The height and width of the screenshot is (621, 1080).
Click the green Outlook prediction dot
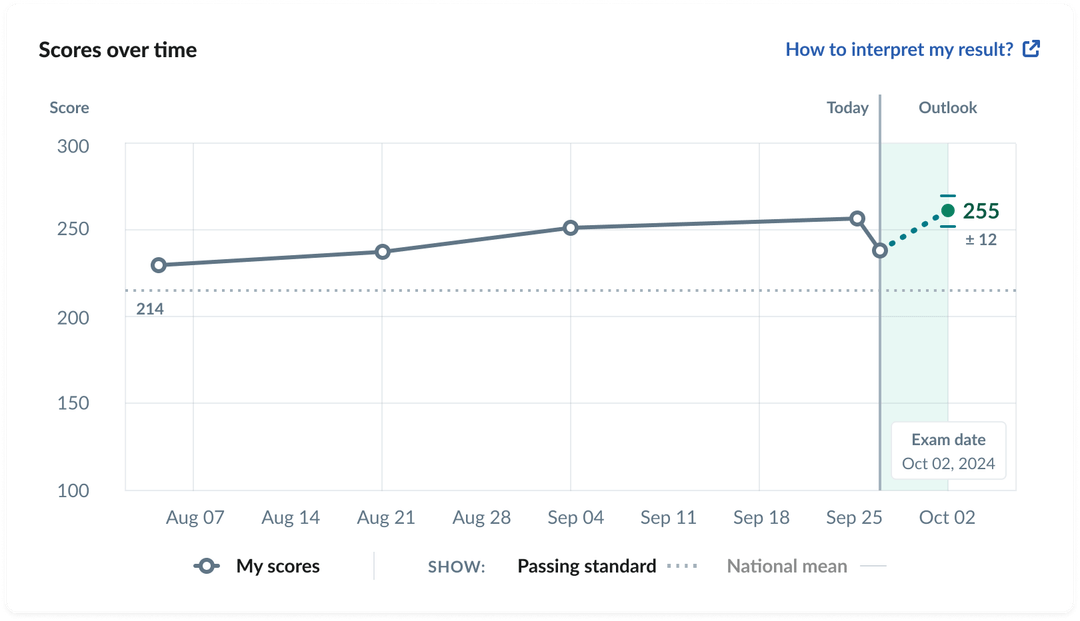(946, 209)
